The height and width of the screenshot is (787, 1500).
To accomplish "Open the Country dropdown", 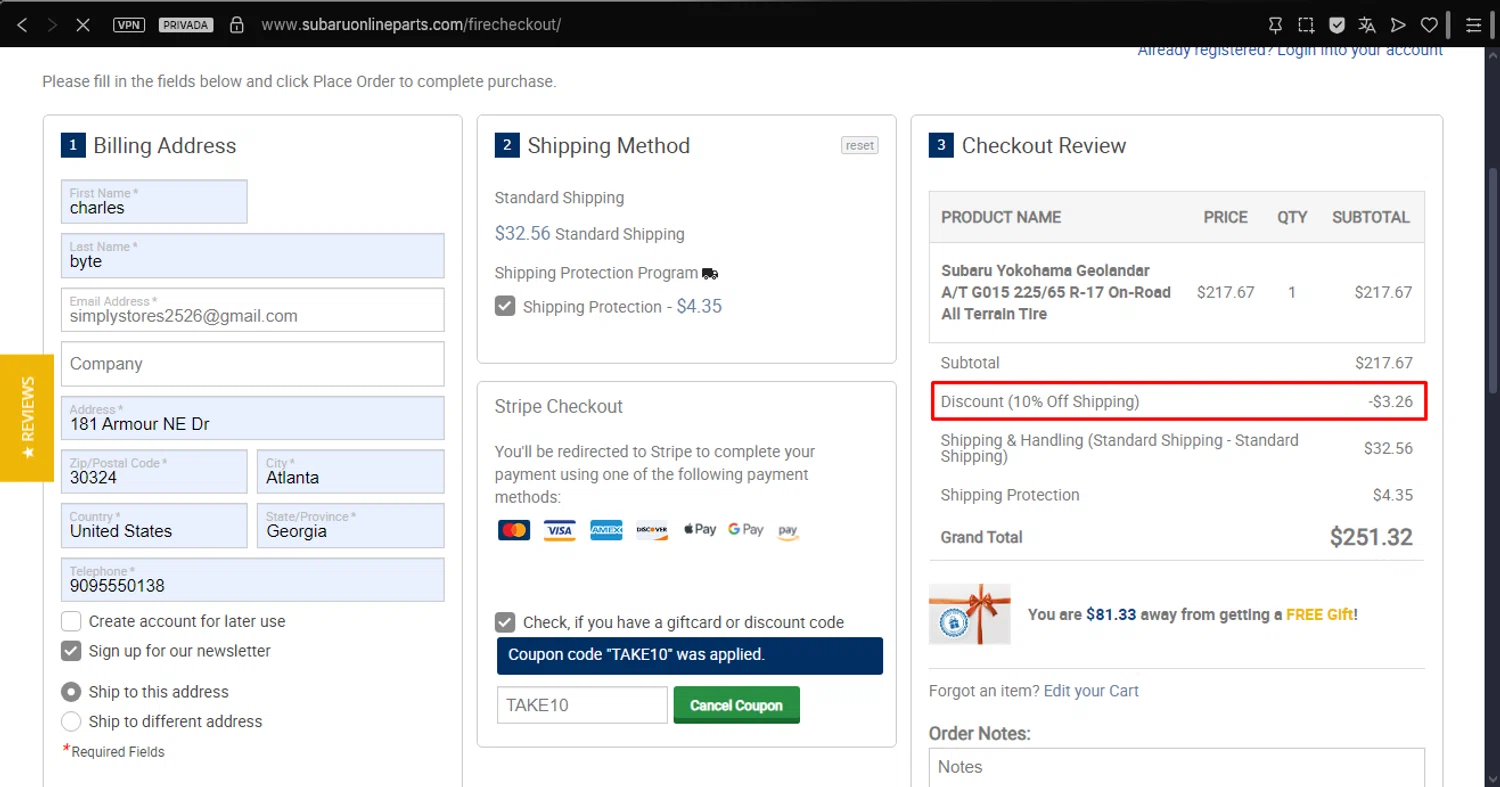I will click(154, 525).
